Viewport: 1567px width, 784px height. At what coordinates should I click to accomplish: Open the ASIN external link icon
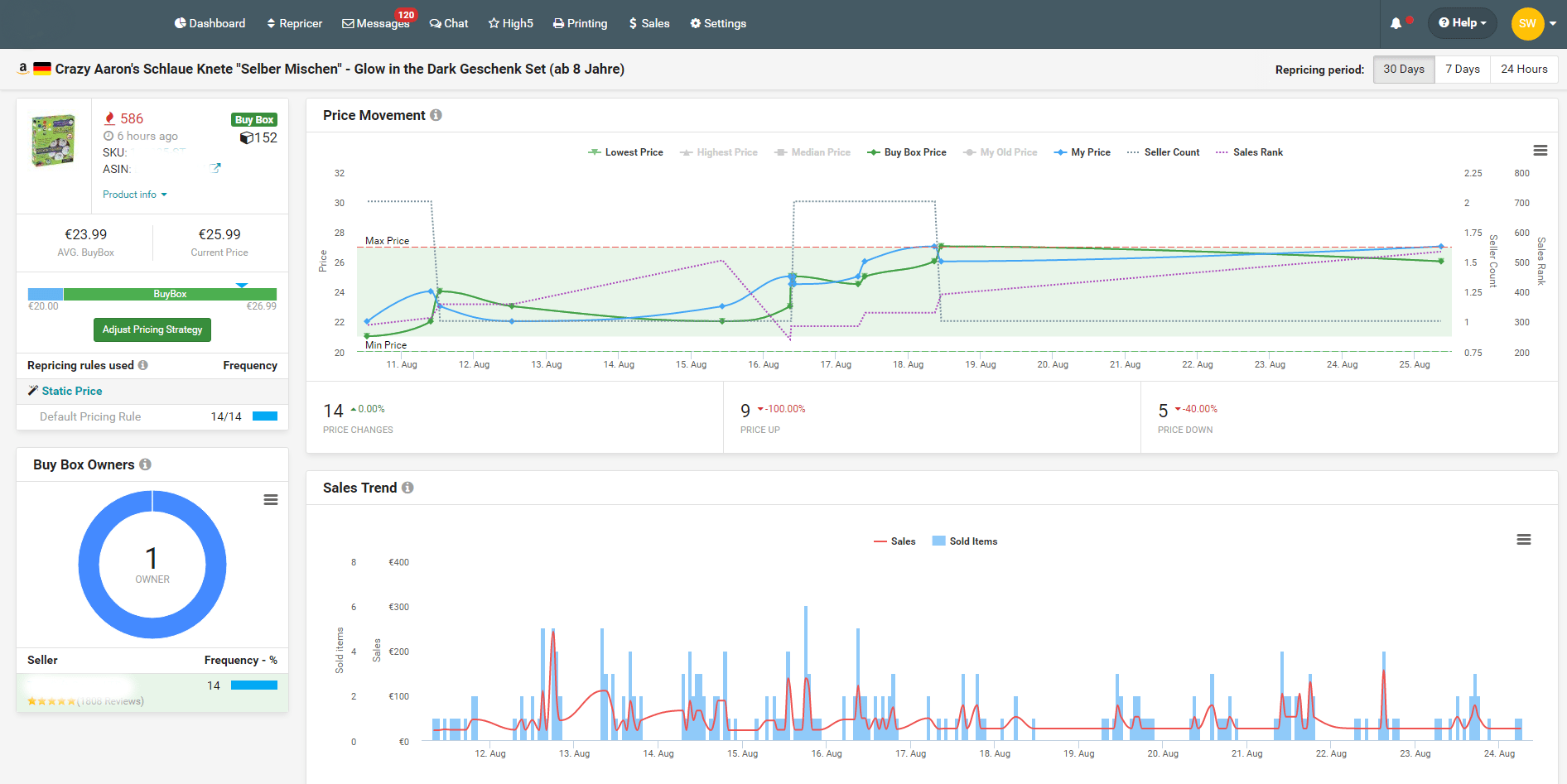pyautogui.click(x=216, y=168)
